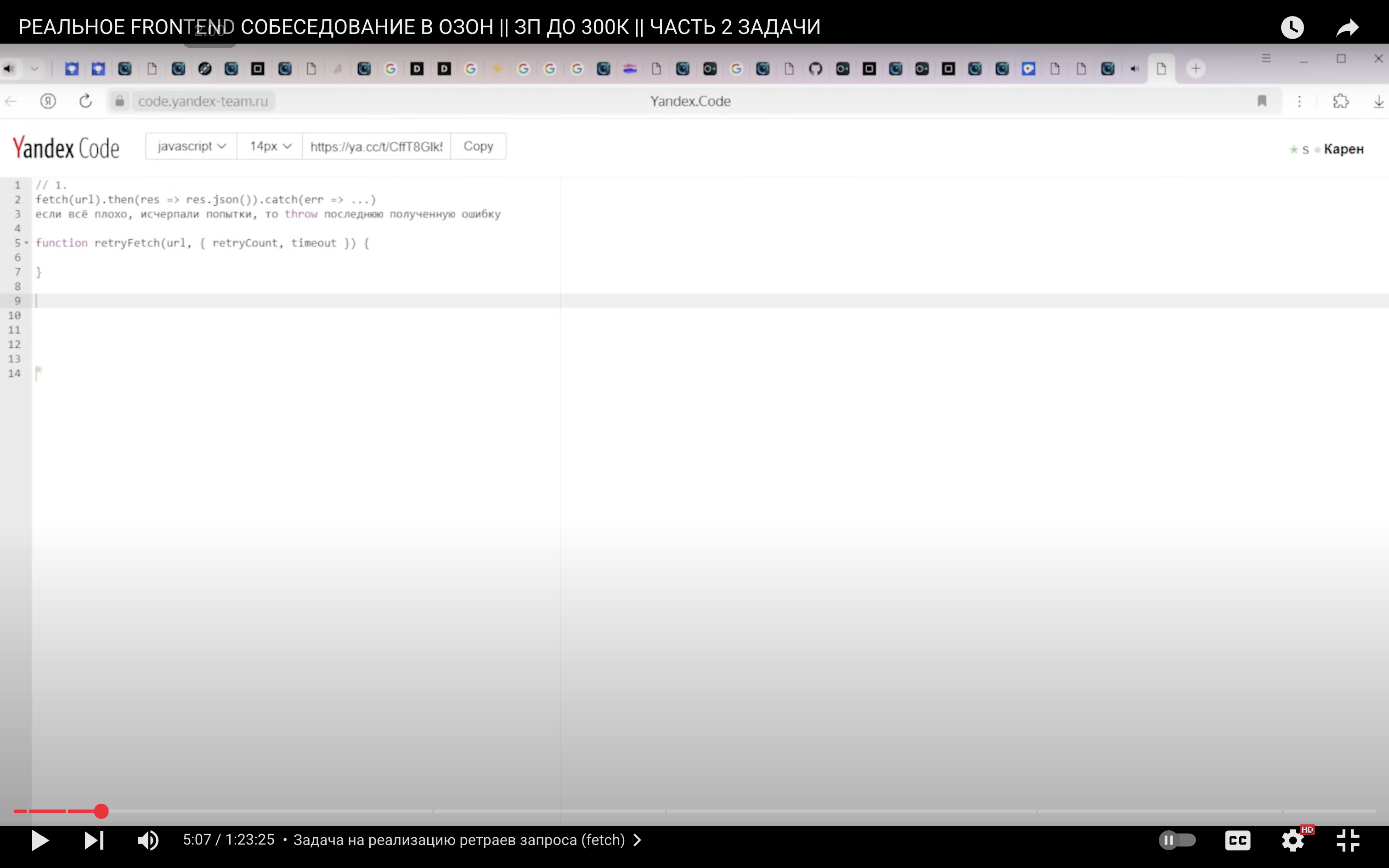The height and width of the screenshot is (868, 1389).
Task: Open the browser extensions puzzle icon
Action: coord(1341,101)
